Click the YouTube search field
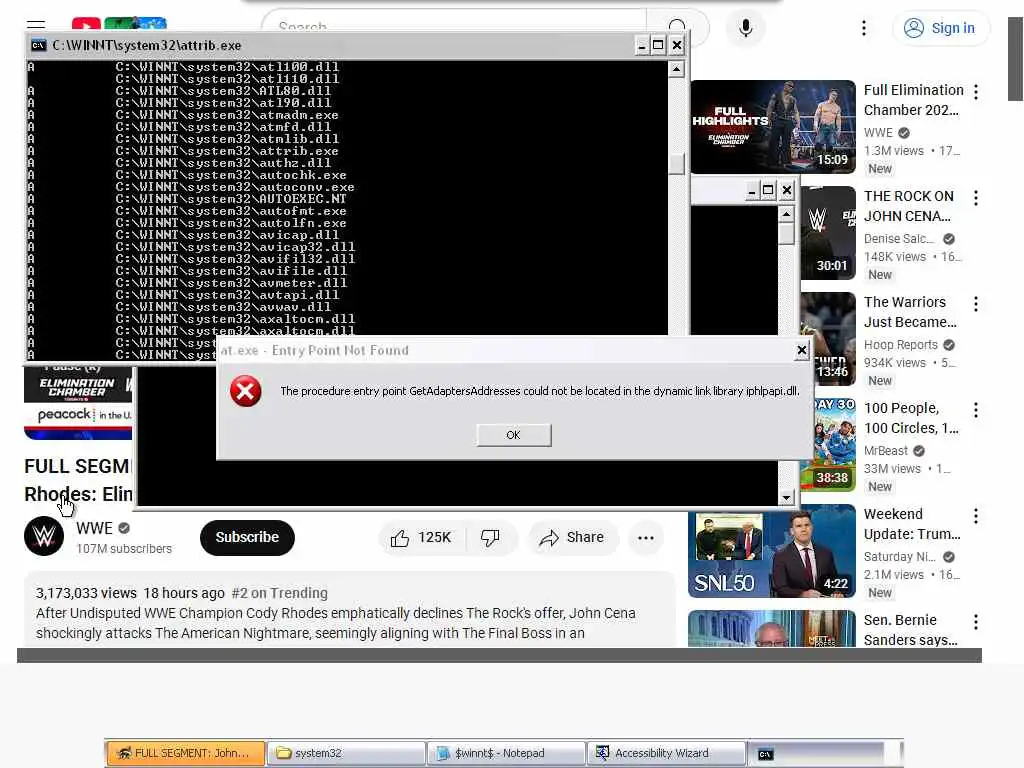This screenshot has height=768, width=1024. (x=454, y=26)
